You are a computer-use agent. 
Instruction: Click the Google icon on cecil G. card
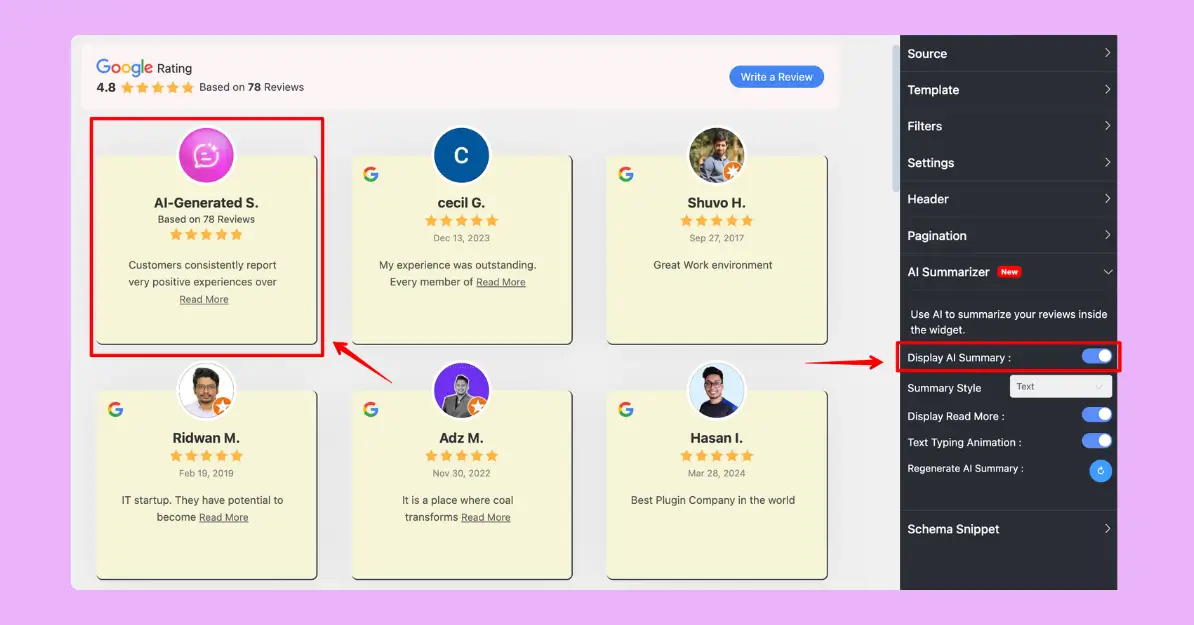click(371, 174)
